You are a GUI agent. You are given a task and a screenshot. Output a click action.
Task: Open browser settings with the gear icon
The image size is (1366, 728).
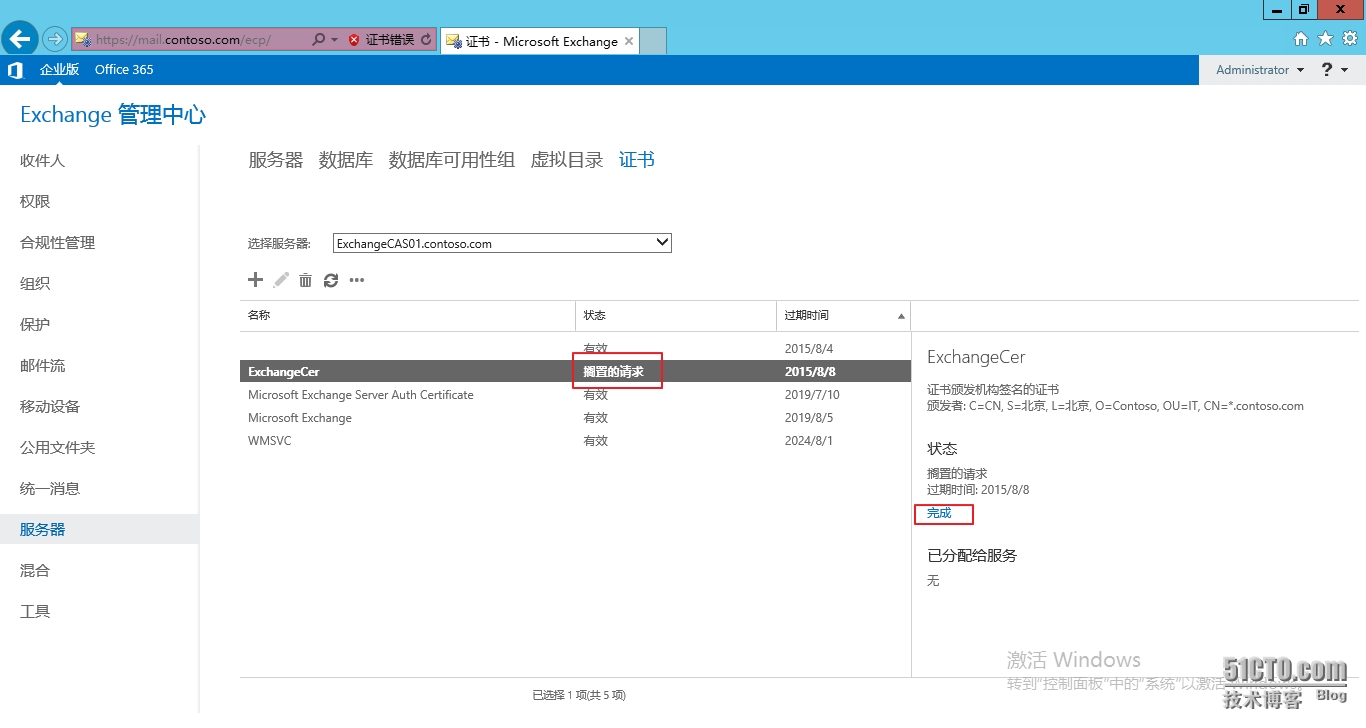point(1348,38)
